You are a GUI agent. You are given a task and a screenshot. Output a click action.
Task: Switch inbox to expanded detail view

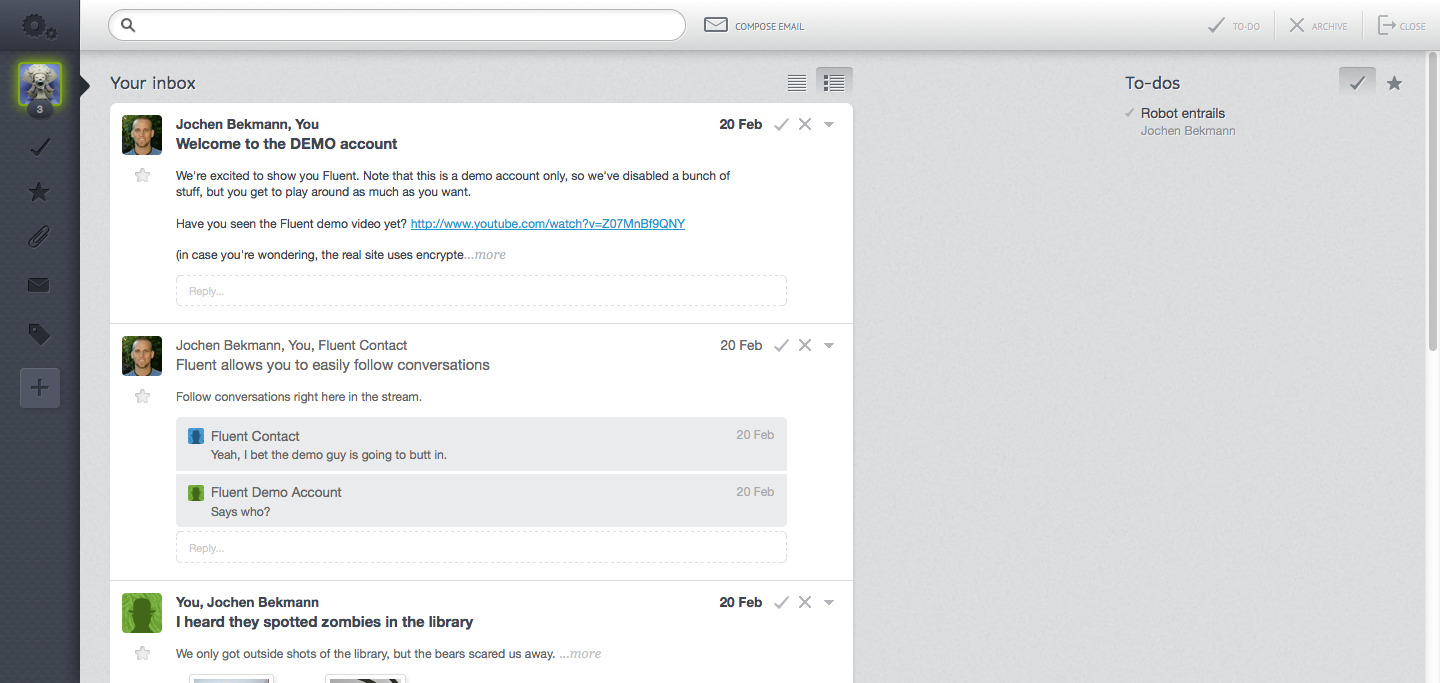point(834,83)
